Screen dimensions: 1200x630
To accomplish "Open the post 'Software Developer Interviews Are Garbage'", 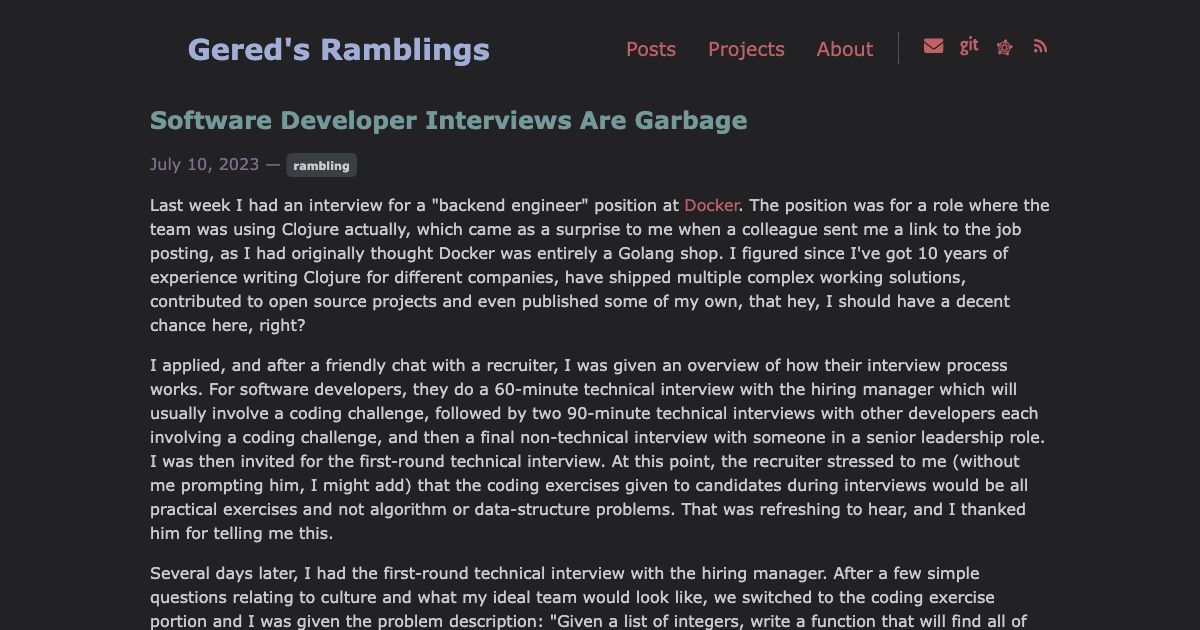I will 448,120.
